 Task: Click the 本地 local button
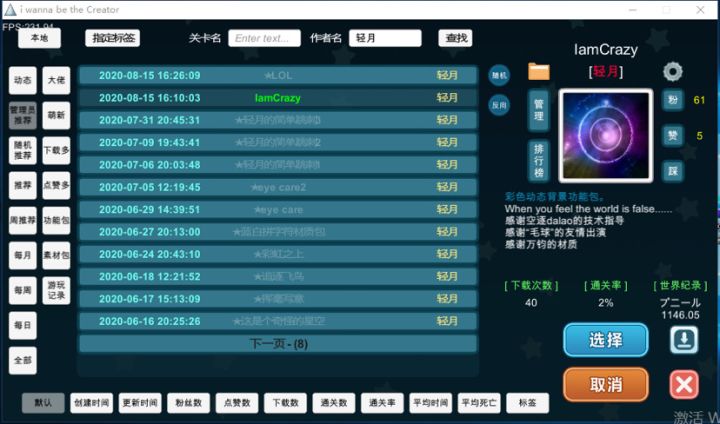[39, 38]
